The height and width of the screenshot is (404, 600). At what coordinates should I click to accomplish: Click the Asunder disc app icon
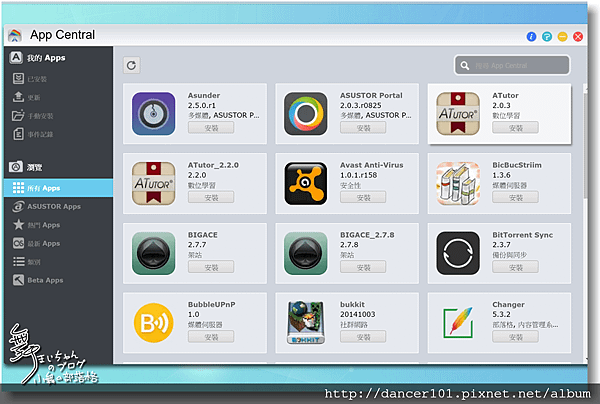(153, 114)
